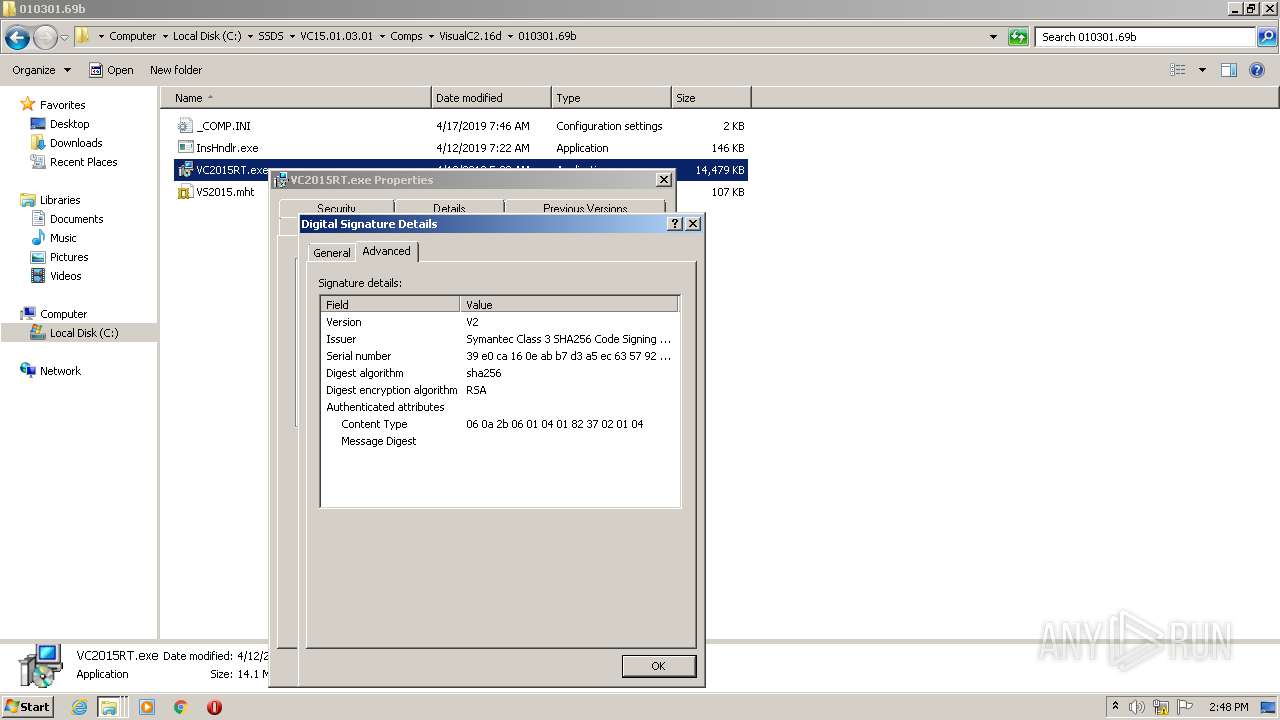Click the green Refresh button by address bar
Viewport: 1280px width, 720px height.
[1018, 37]
